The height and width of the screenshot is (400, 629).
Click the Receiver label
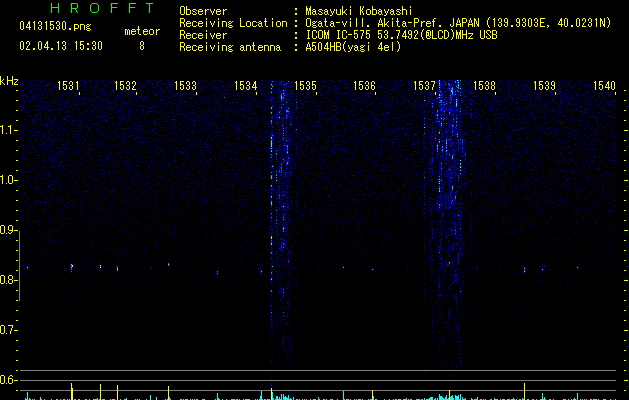(x=203, y=35)
